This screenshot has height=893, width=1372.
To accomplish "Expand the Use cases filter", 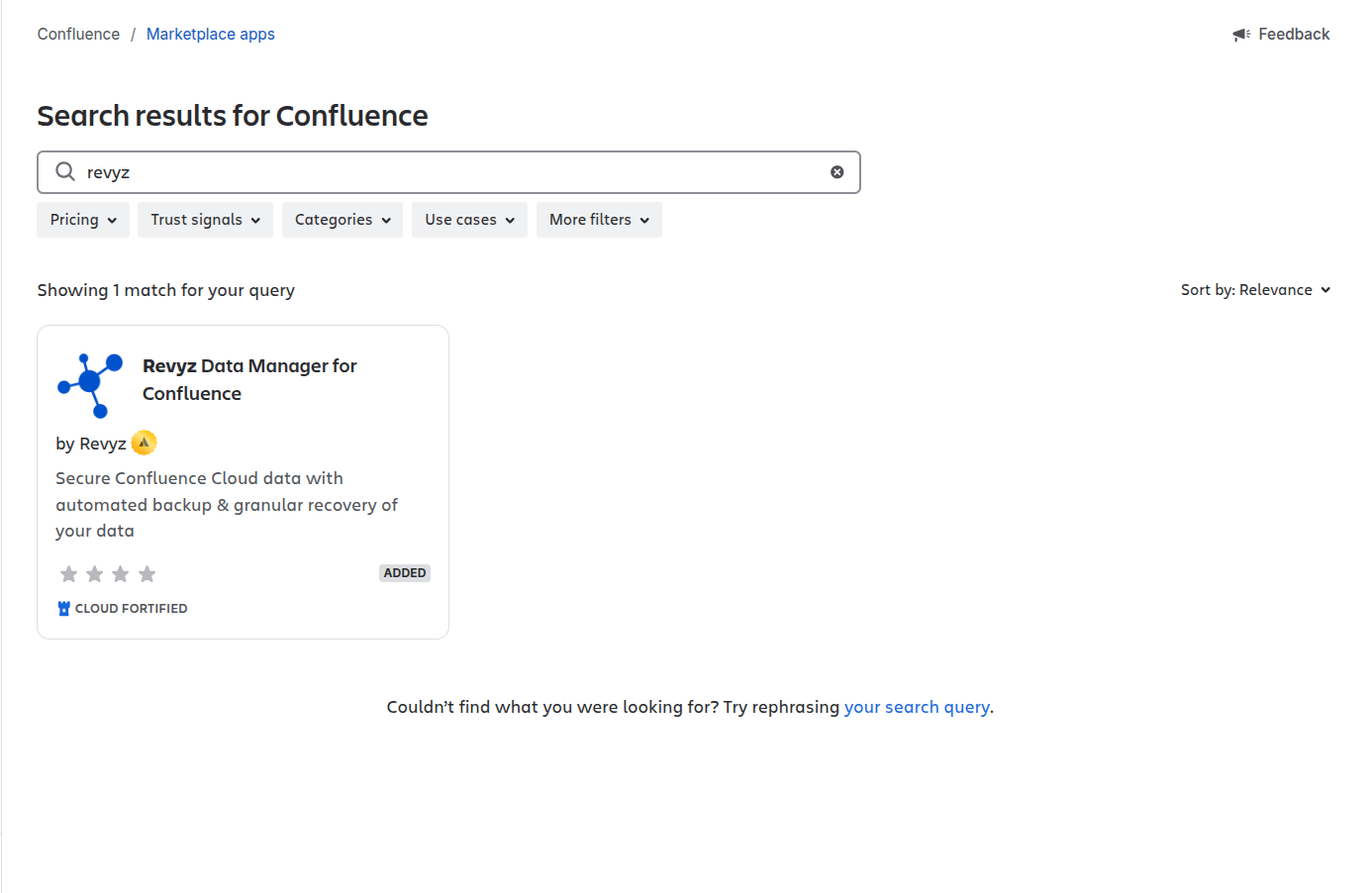I will coord(469,220).
